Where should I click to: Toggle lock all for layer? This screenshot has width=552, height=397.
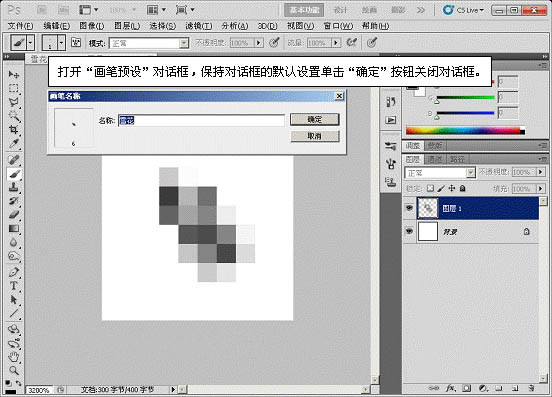pos(463,189)
